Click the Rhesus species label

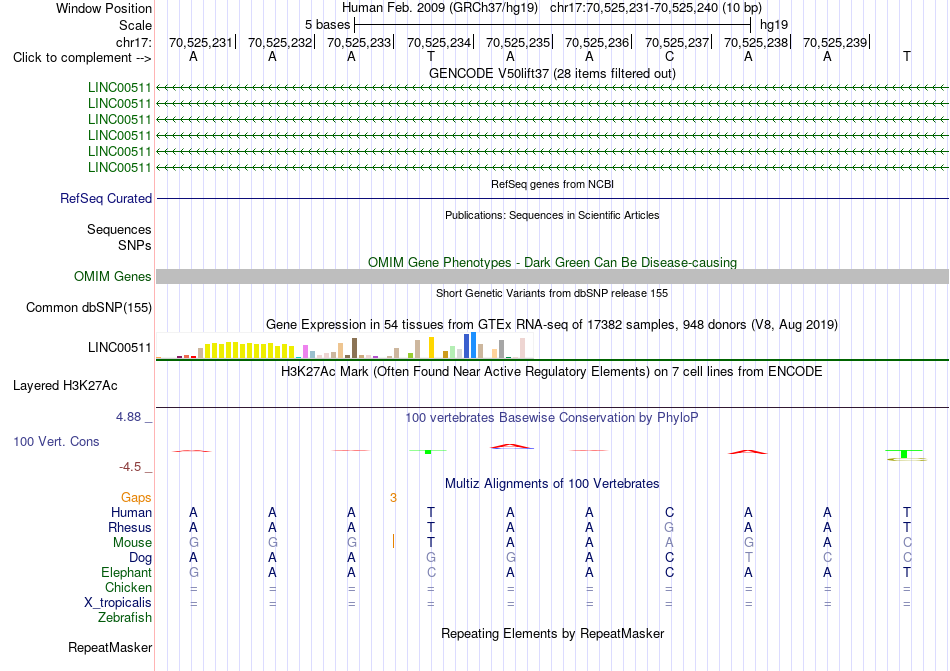130,527
